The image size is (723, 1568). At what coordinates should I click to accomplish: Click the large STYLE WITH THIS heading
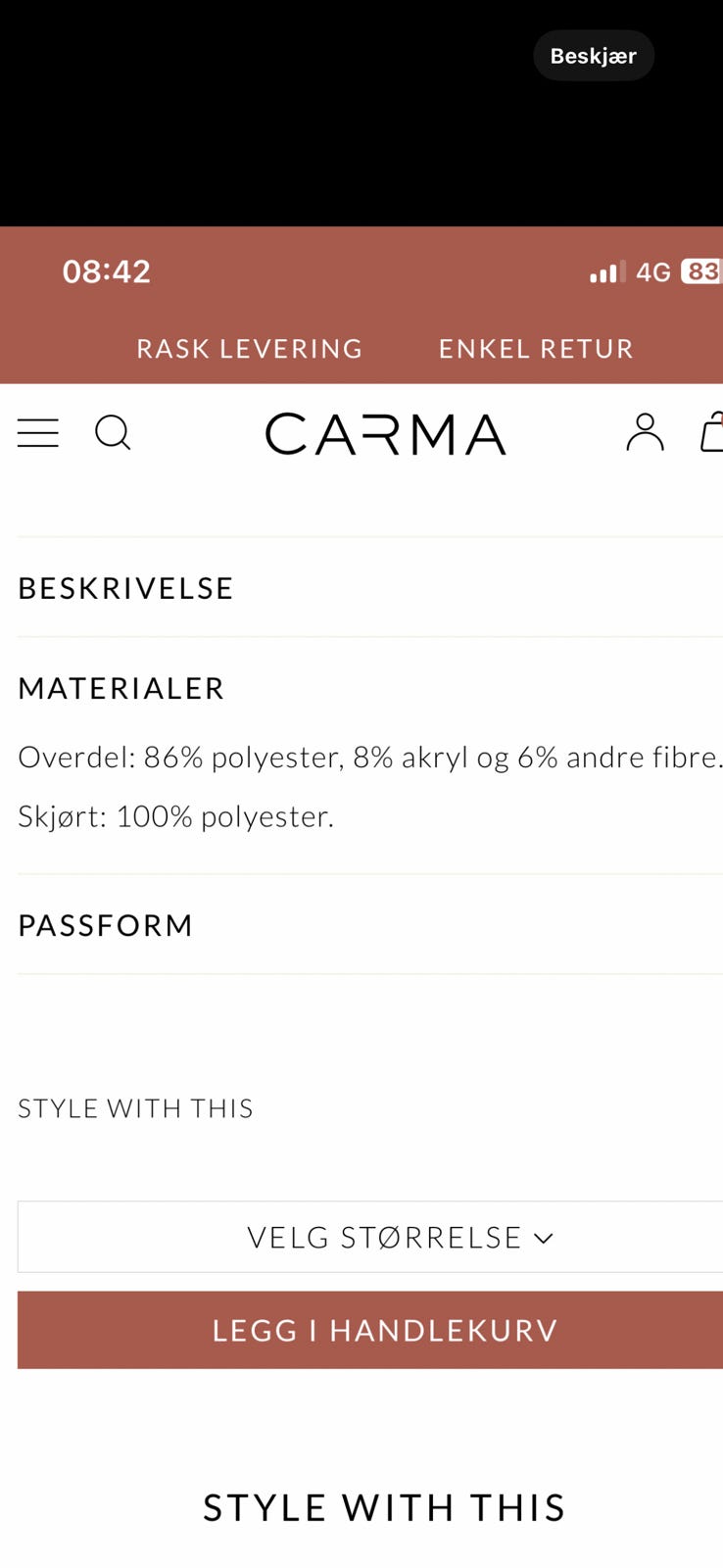tap(384, 1507)
